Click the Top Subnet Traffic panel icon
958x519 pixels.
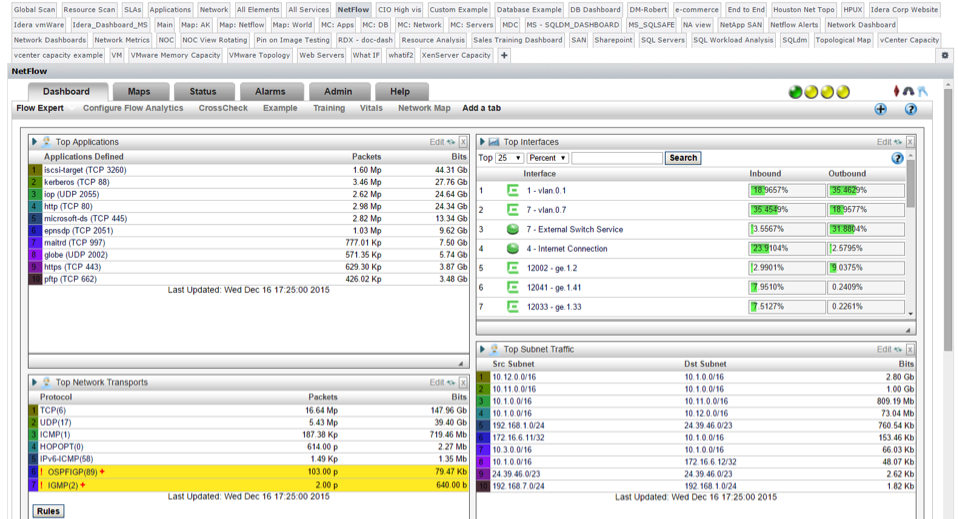tap(494, 350)
